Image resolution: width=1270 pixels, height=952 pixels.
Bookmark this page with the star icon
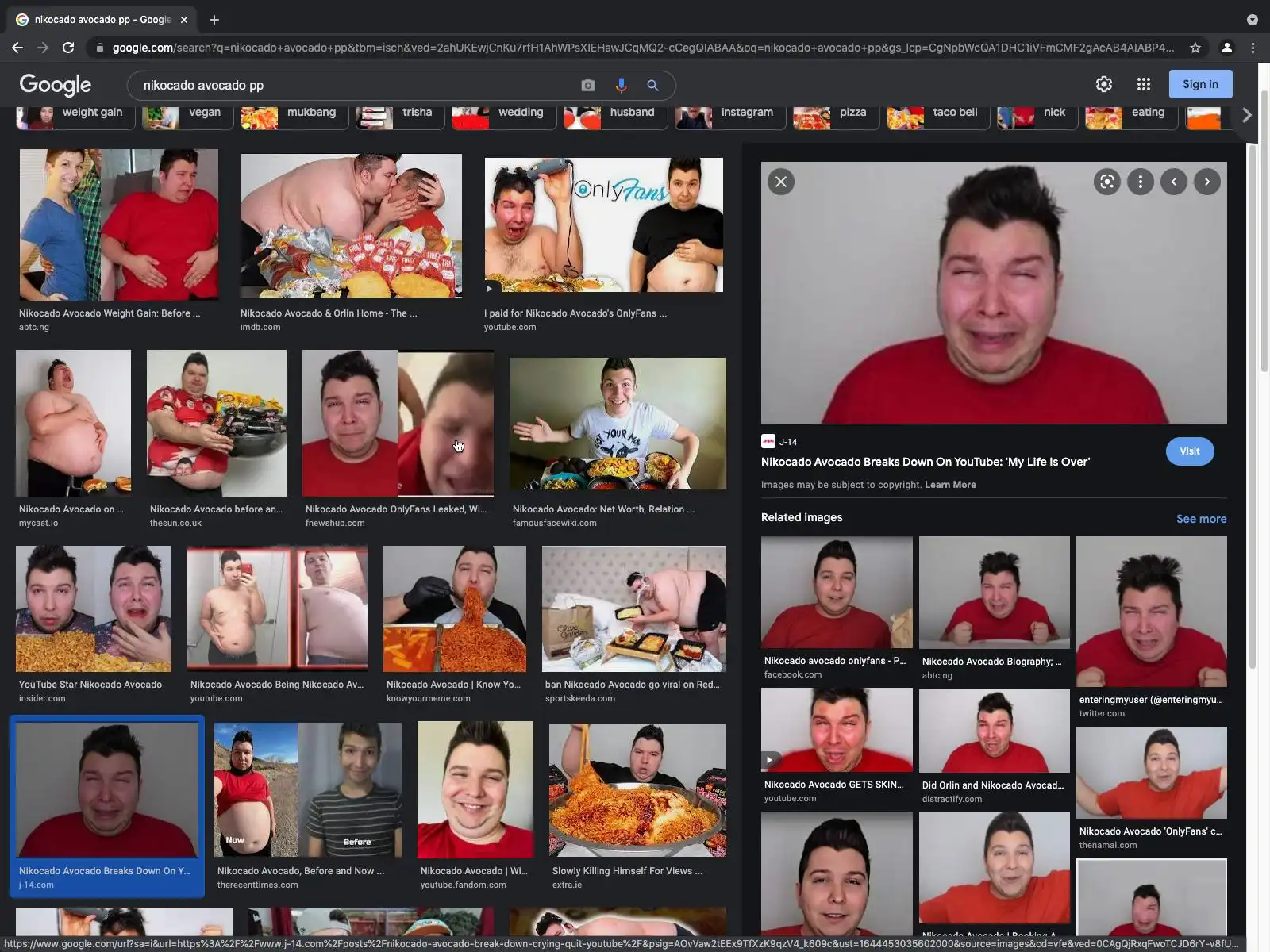tap(1195, 48)
